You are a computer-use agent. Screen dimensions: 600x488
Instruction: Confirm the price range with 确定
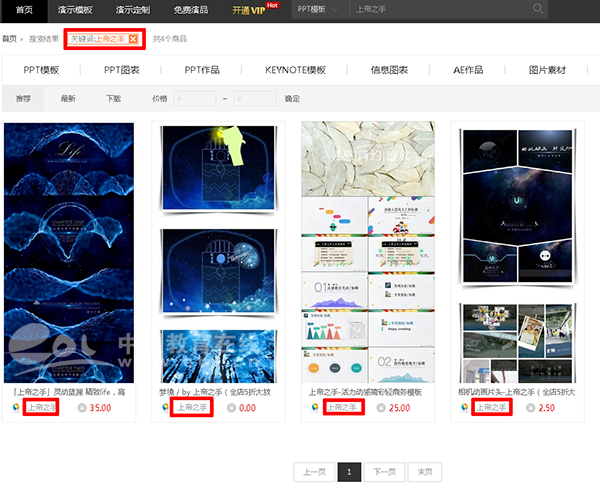292,99
